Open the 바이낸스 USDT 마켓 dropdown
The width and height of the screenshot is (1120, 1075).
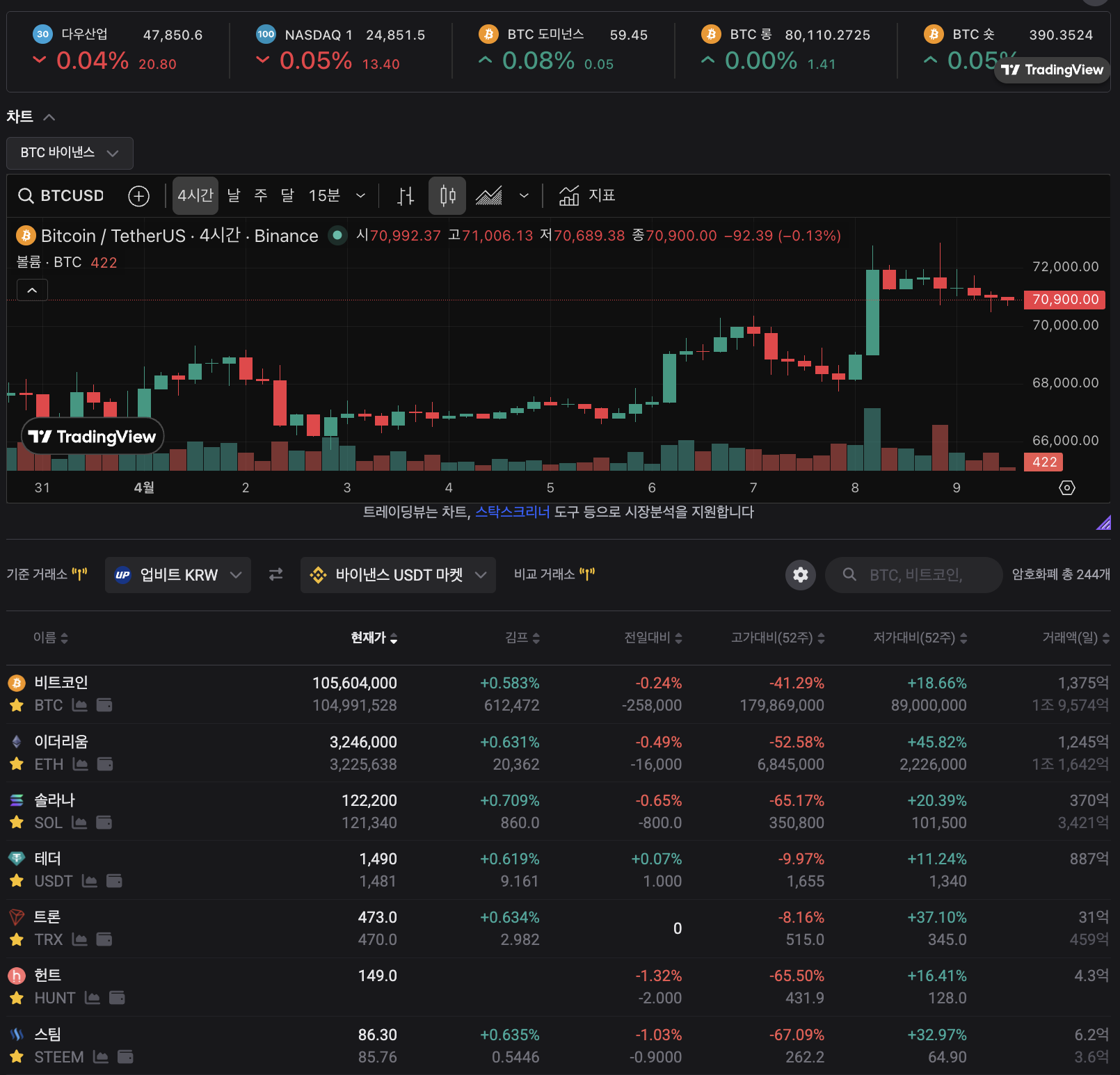(x=398, y=575)
